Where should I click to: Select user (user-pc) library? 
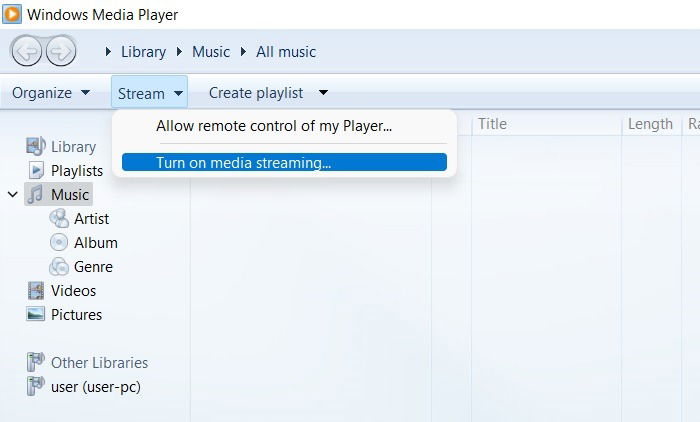click(96, 387)
